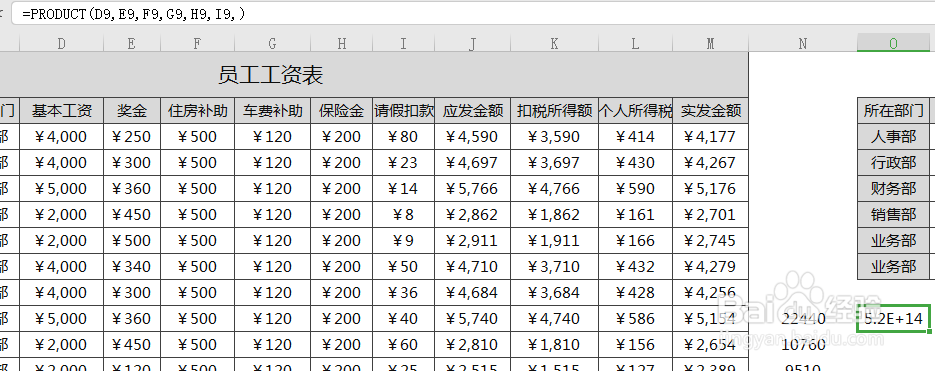The height and width of the screenshot is (371, 935).
Task: Click the 奖金 header cell
Action: (x=132, y=110)
